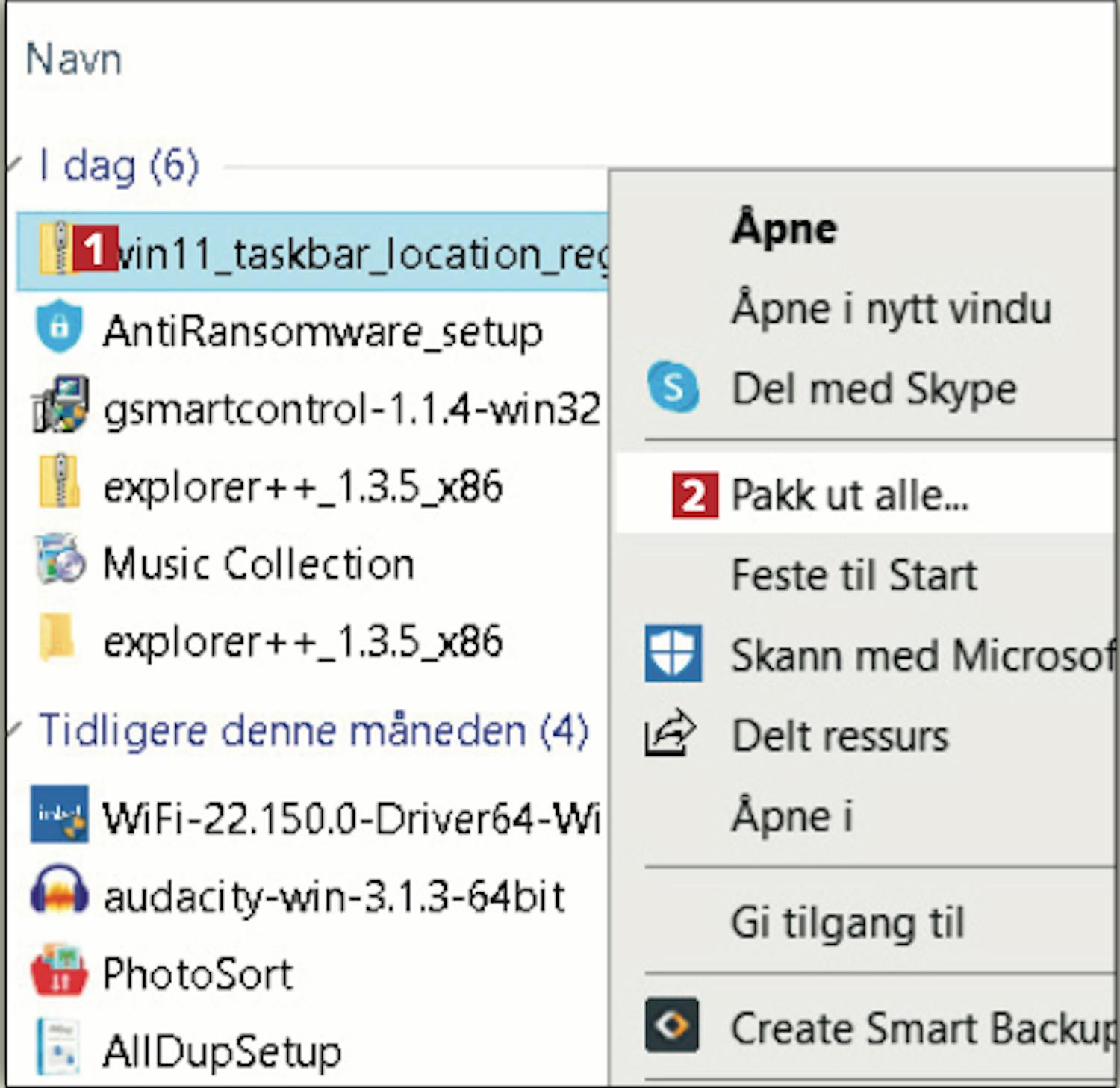This screenshot has width=1120, height=1088.
Task: Collapse 'Tidligere denne måneden (4)' group
Action: [13, 729]
